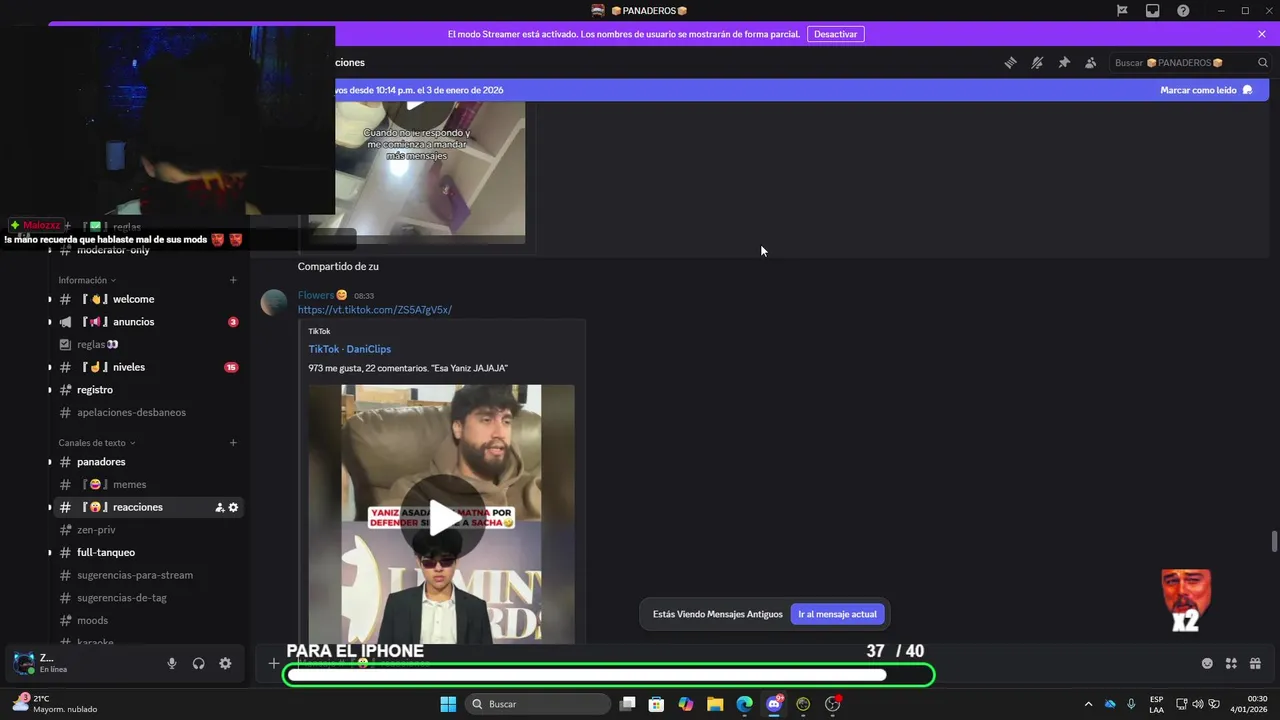
Task: Click magnifier icon in PANADEROS search
Action: click(1263, 63)
